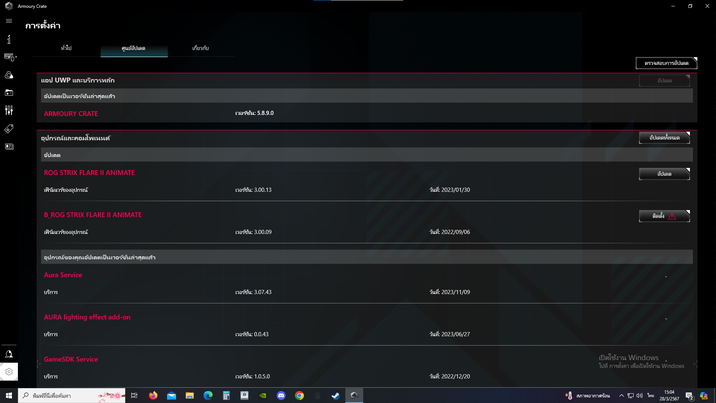The height and width of the screenshot is (403, 716).
Task: Open NVIDIA app from taskbar
Action: pos(263,396)
